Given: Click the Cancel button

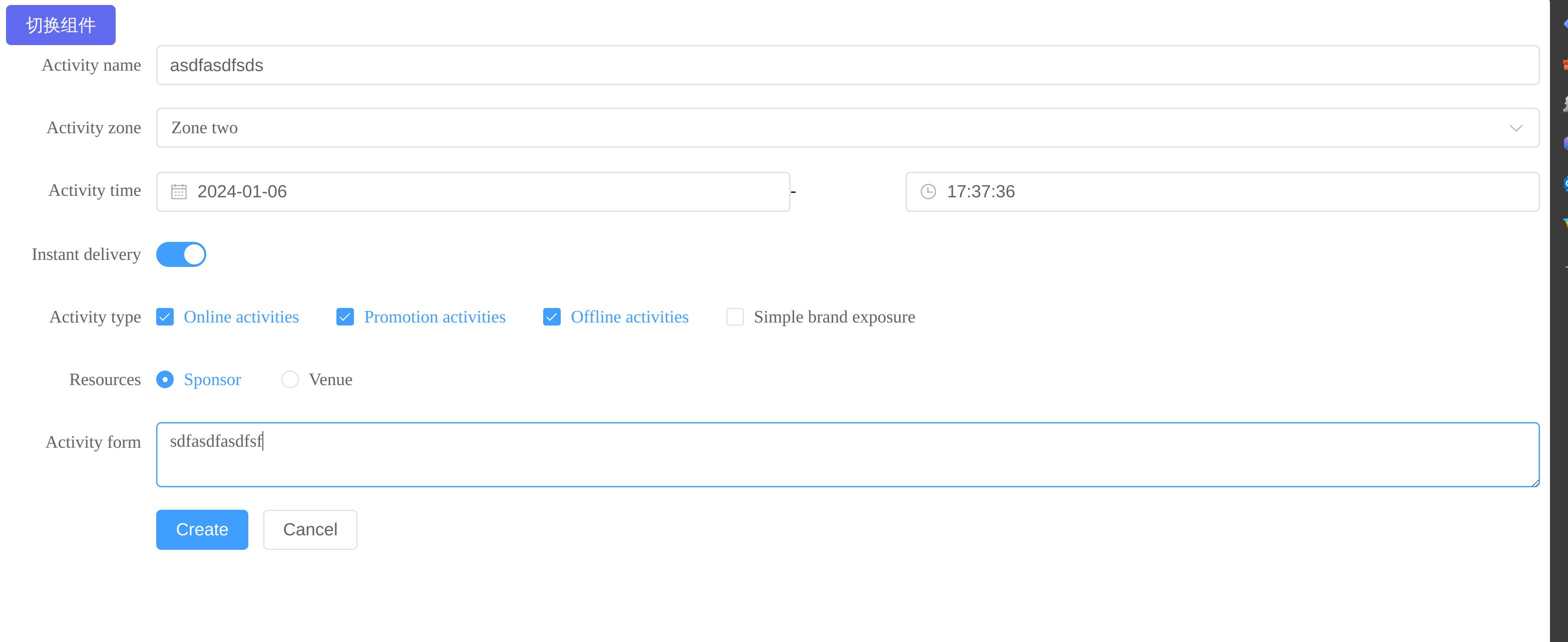Looking at the screenshot, I should coord(310,530).
